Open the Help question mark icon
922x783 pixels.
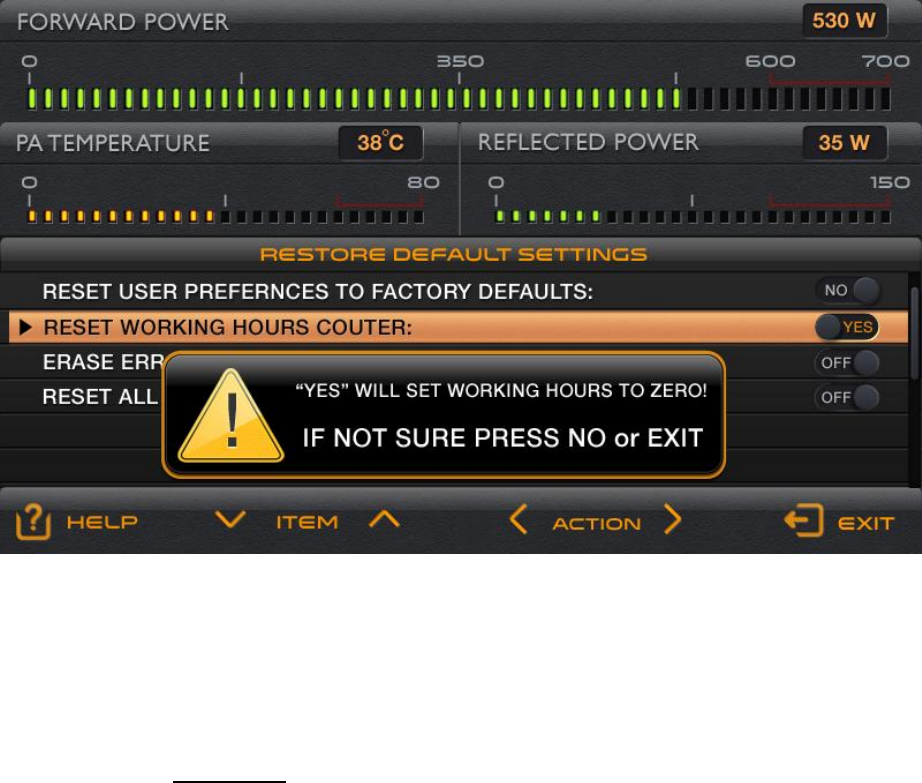pos(33,521)
